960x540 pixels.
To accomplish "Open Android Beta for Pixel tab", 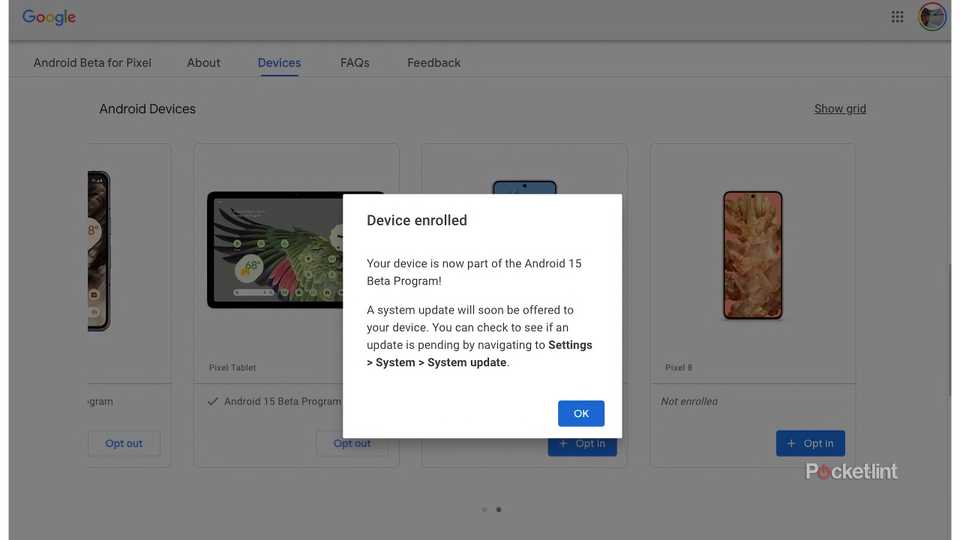I will click(x=92, y=62).
